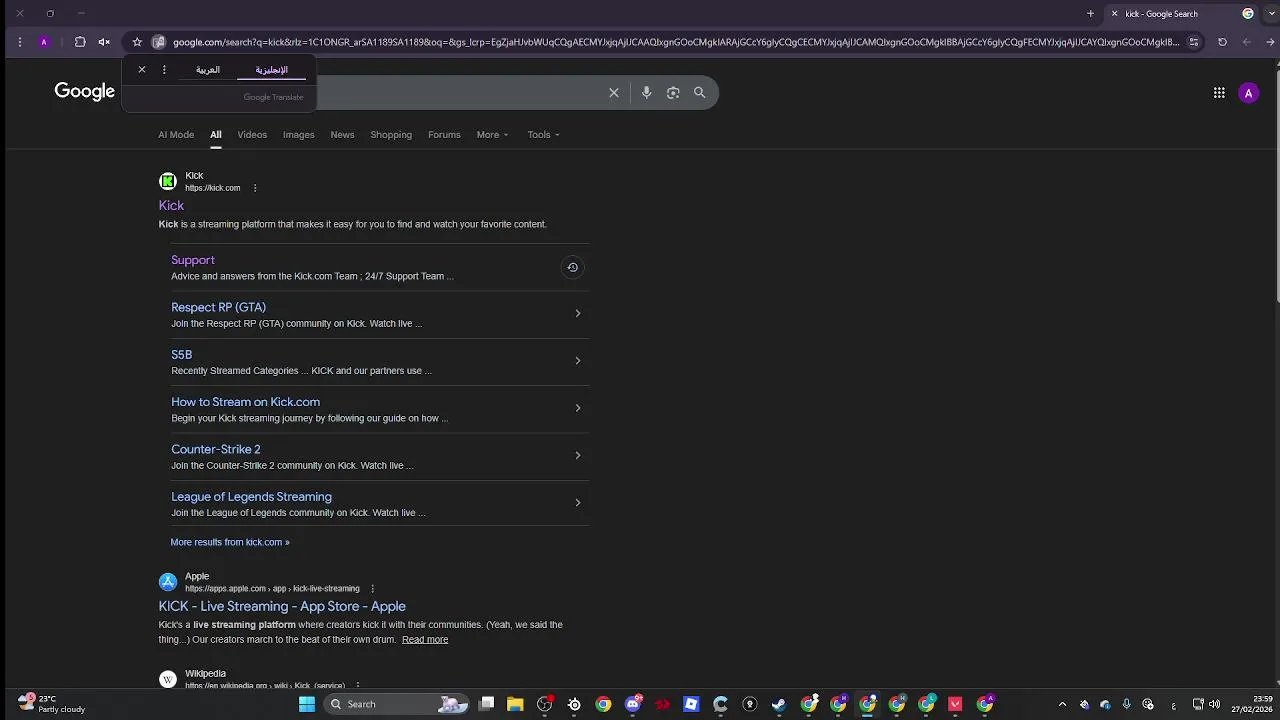
Task: Open a new tab with plus button
Action: tap(1090, 14)
